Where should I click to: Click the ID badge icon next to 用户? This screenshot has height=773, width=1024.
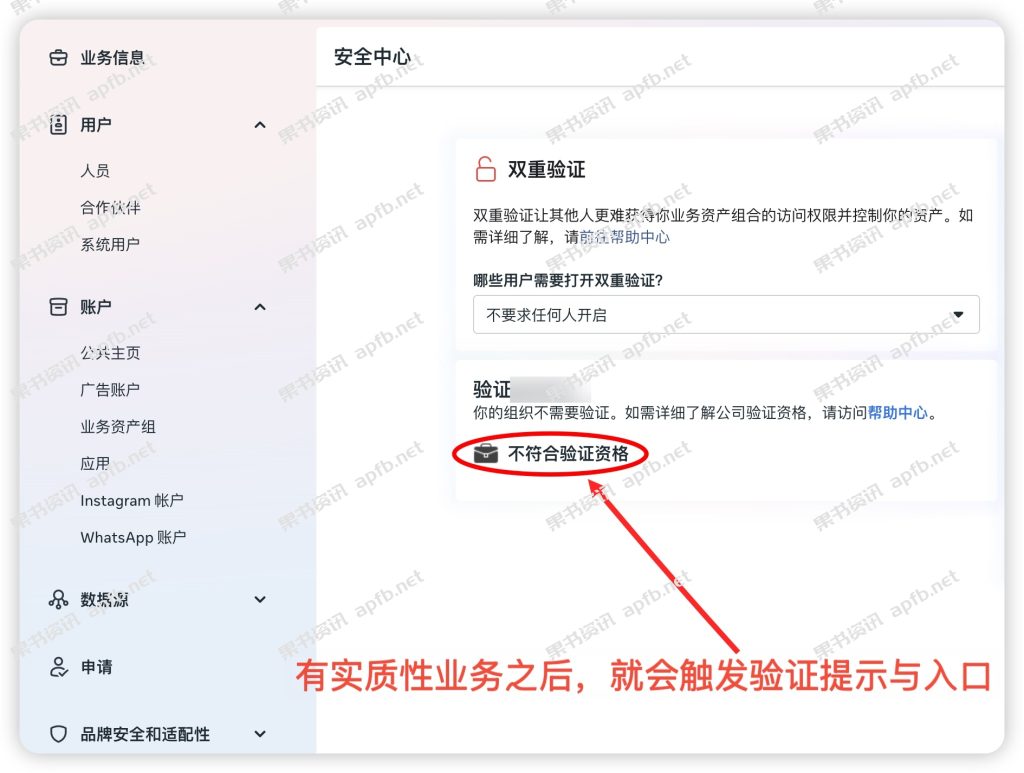[58, 124]
